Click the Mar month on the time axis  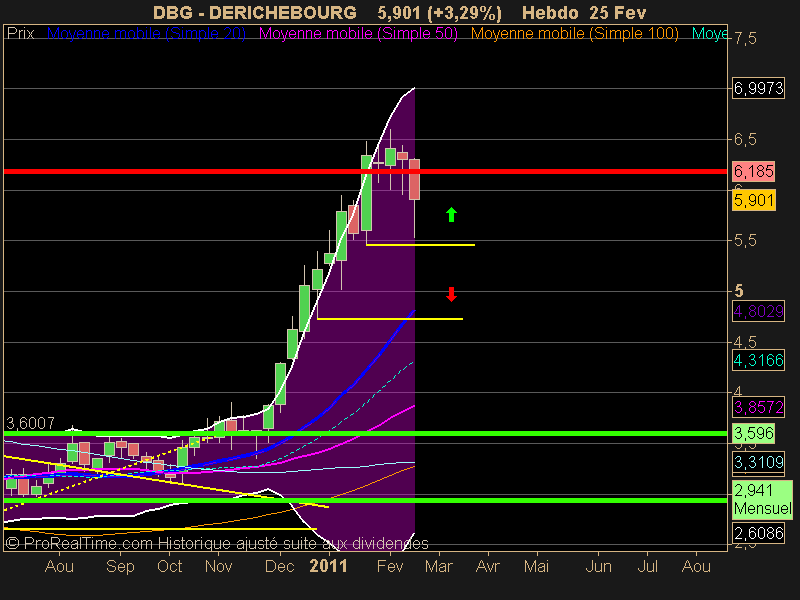(x=439, y=566)
